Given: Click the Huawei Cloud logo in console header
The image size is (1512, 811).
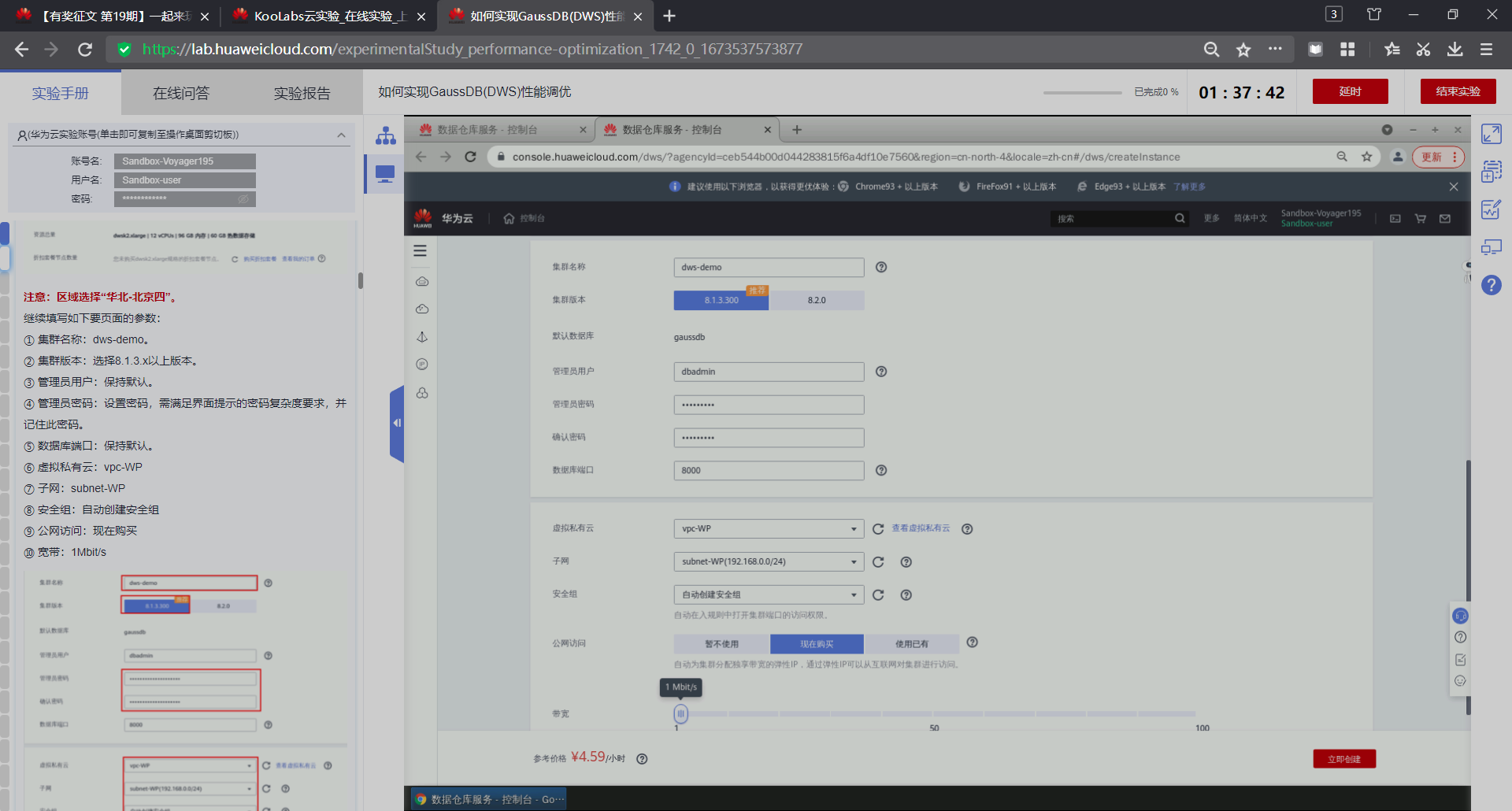Looking at the screenshot, I should point(423,218).
